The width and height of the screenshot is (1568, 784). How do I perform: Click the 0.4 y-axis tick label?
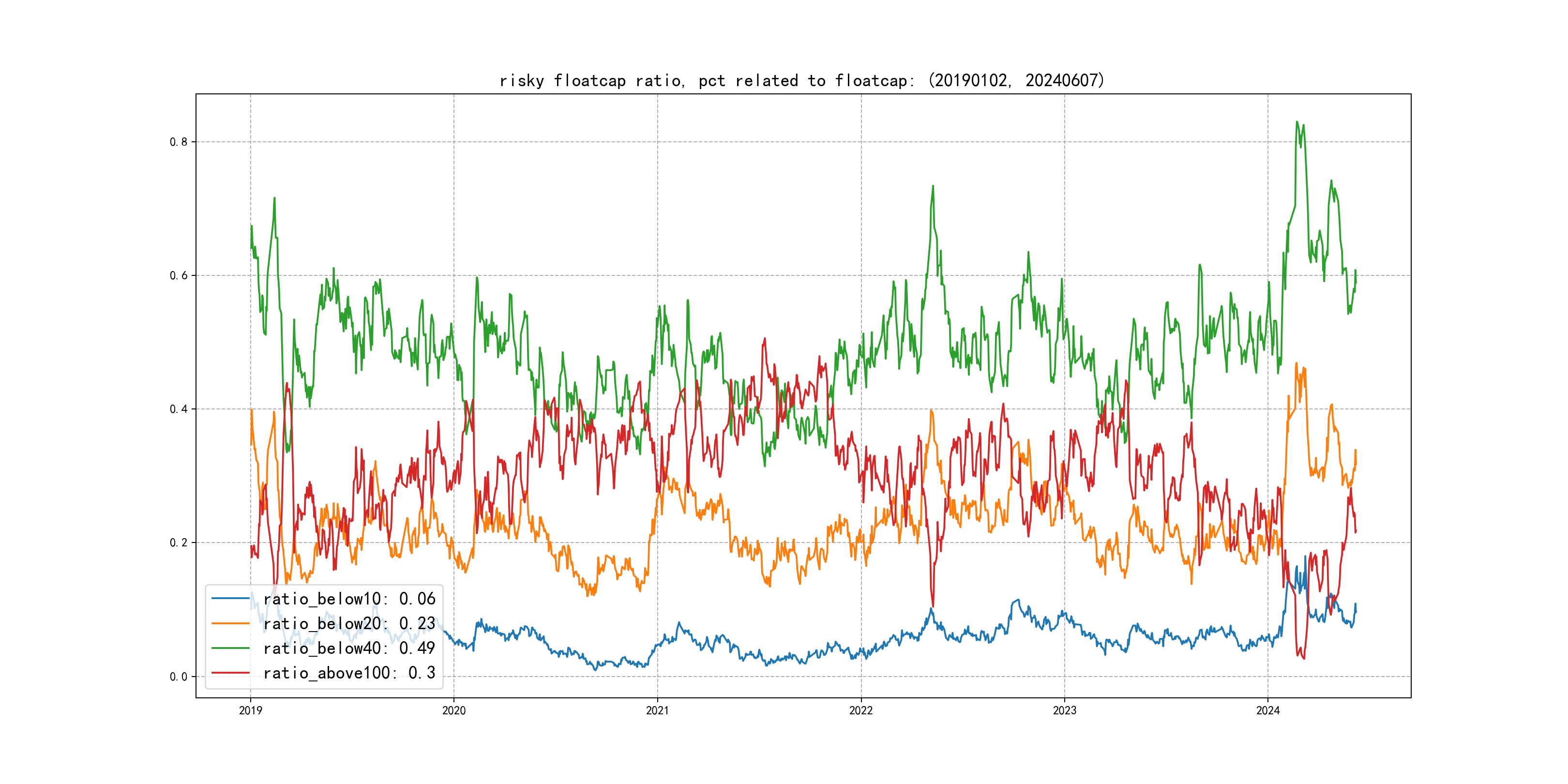[179, 409]
